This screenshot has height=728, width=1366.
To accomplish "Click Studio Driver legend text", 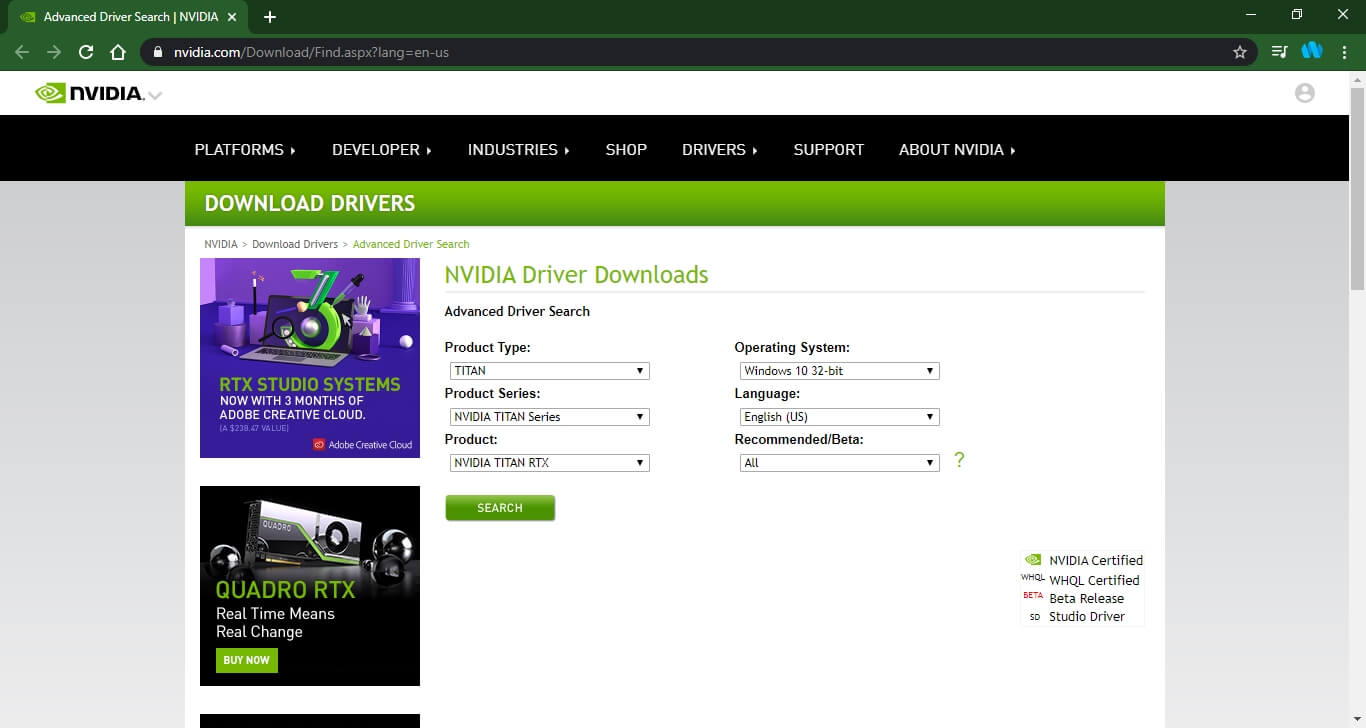I will 1087,617.
